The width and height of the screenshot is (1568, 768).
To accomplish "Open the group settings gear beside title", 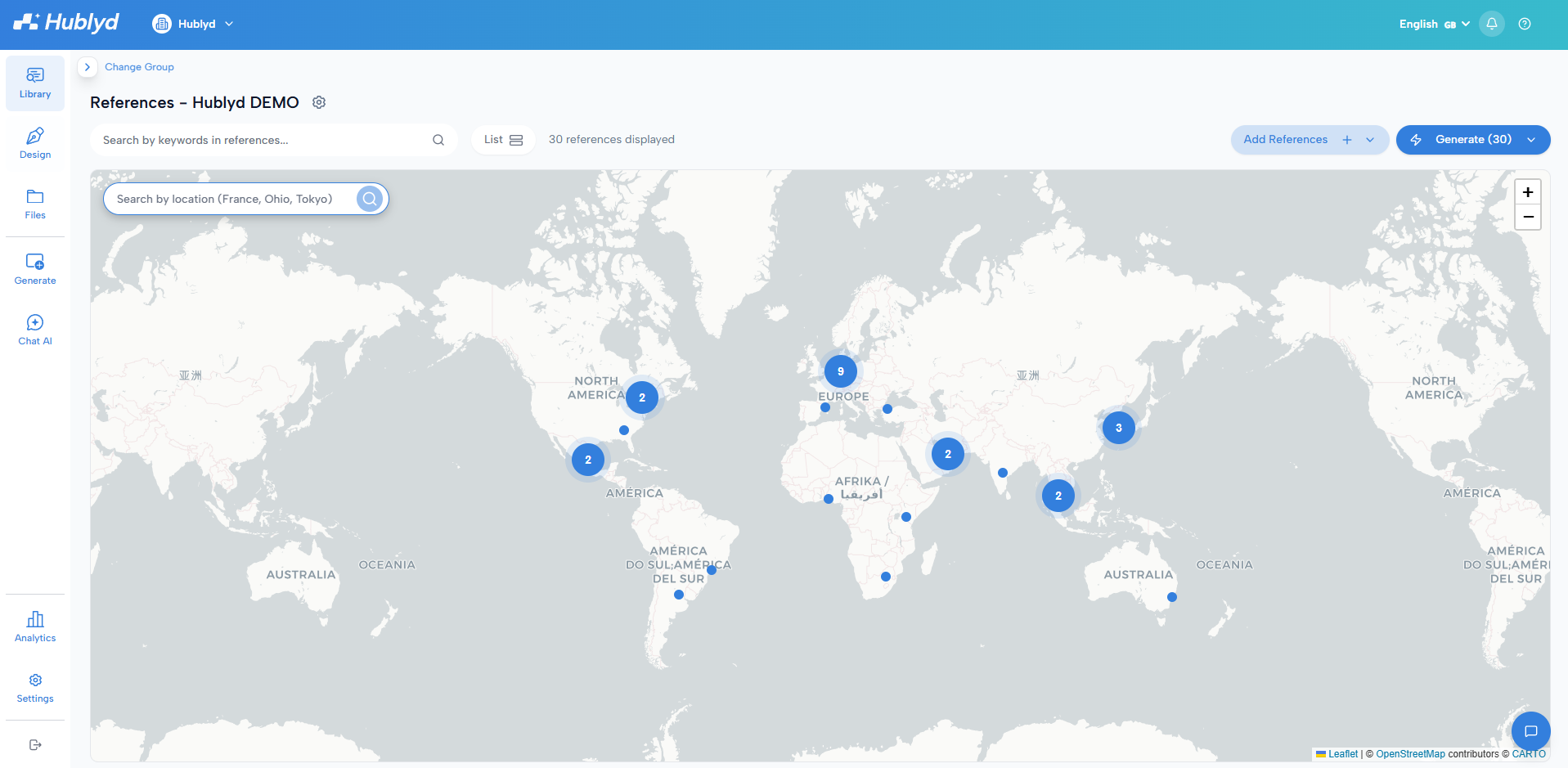I will click(319, 102).
